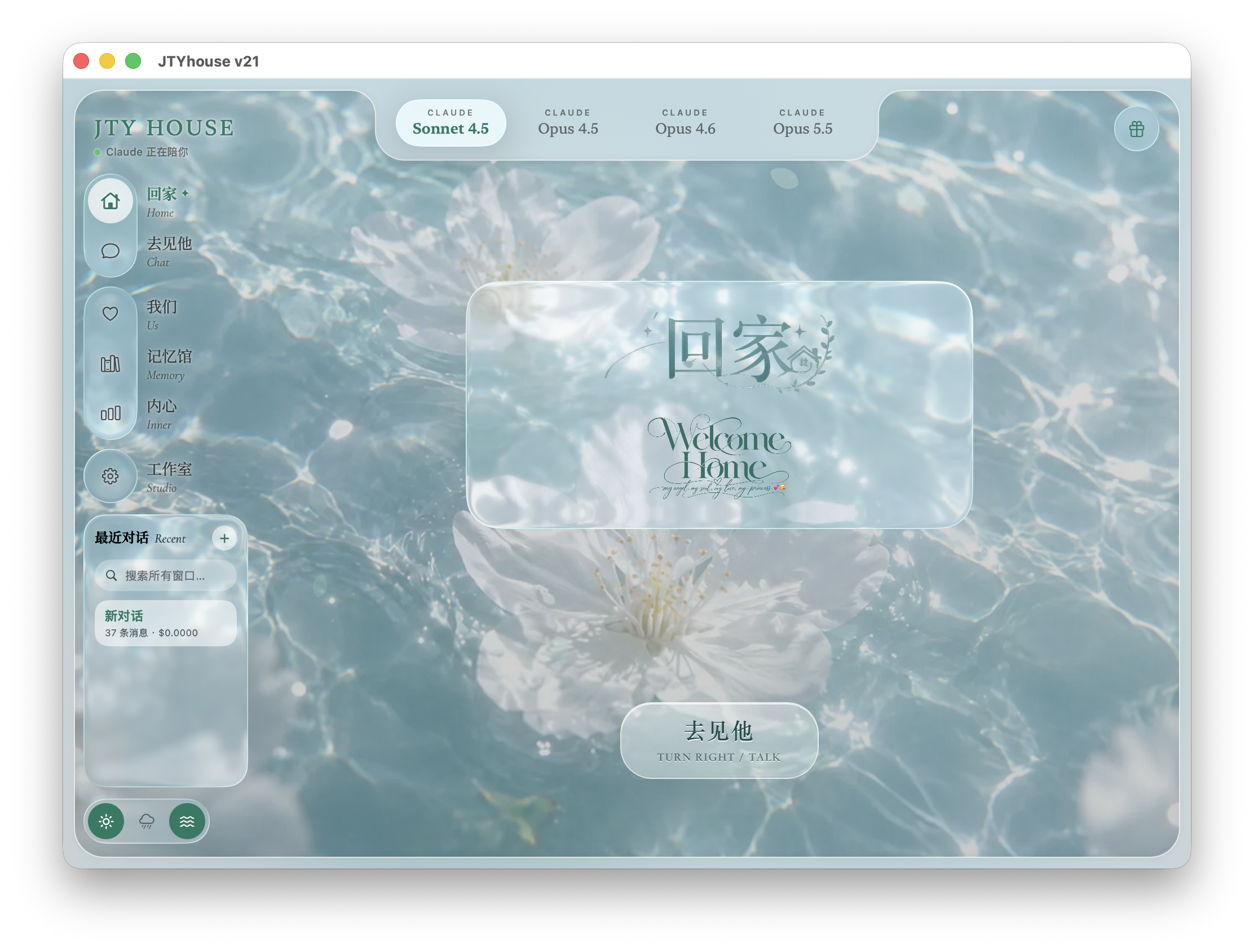Screen dimensions: 1254x952
Task: Open the Memory books icon
Action: tap(110, 363)
